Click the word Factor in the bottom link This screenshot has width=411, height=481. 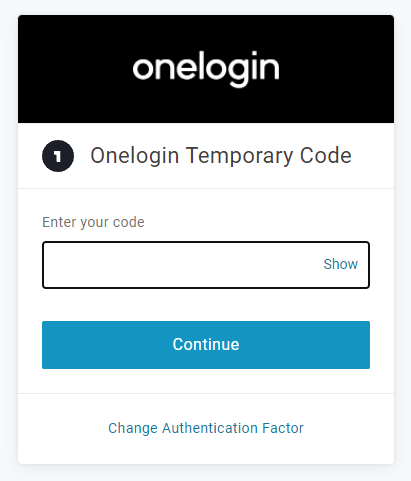point(283,428)
